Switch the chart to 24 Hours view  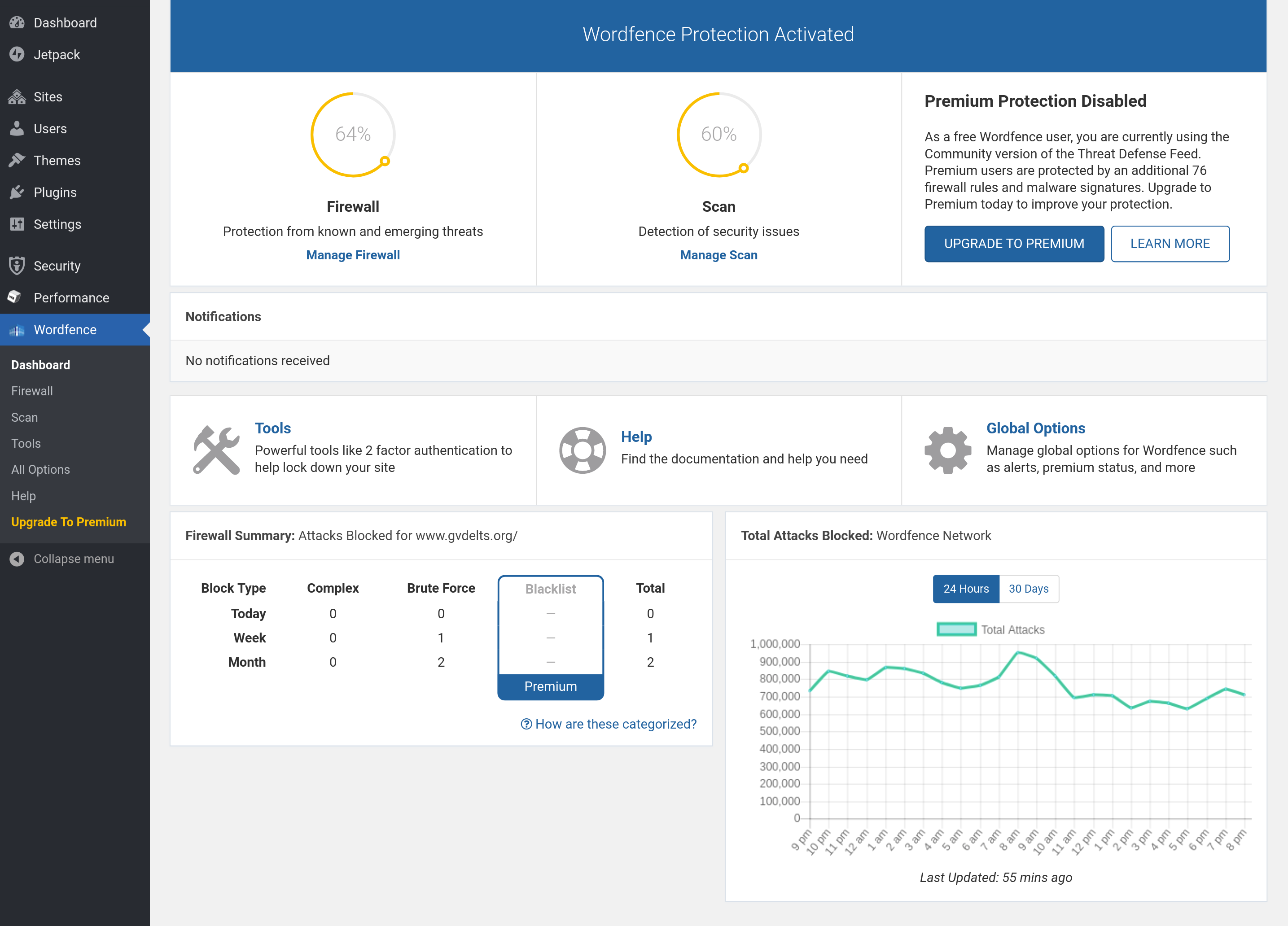965,589
